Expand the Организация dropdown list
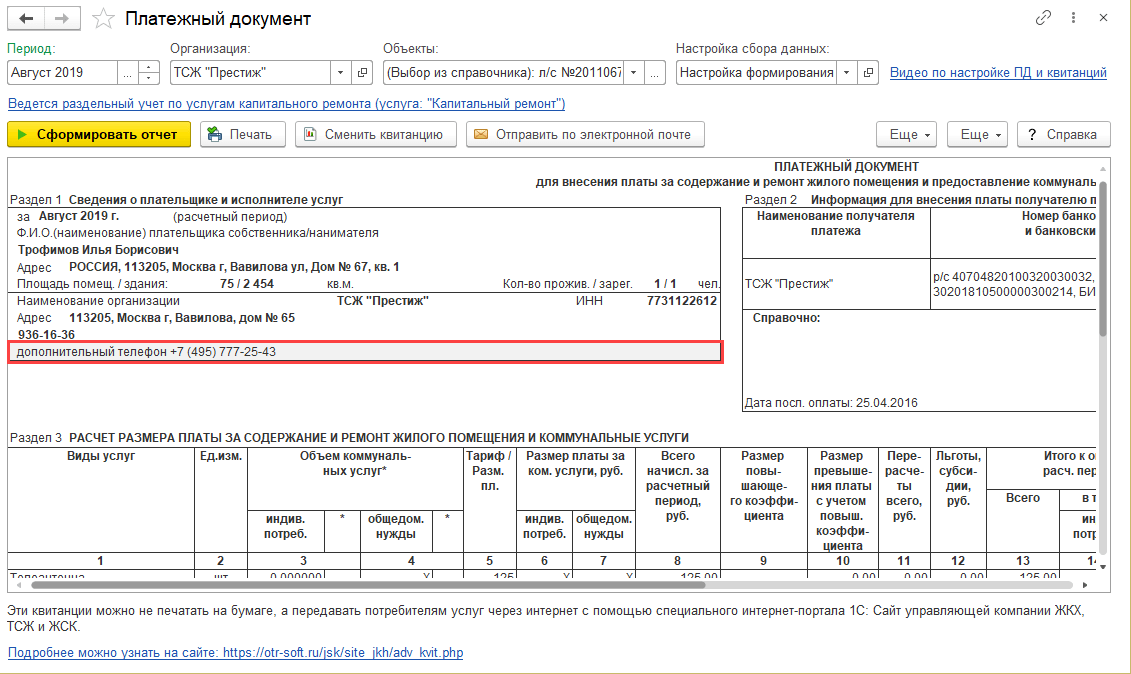 pos(340,72)
